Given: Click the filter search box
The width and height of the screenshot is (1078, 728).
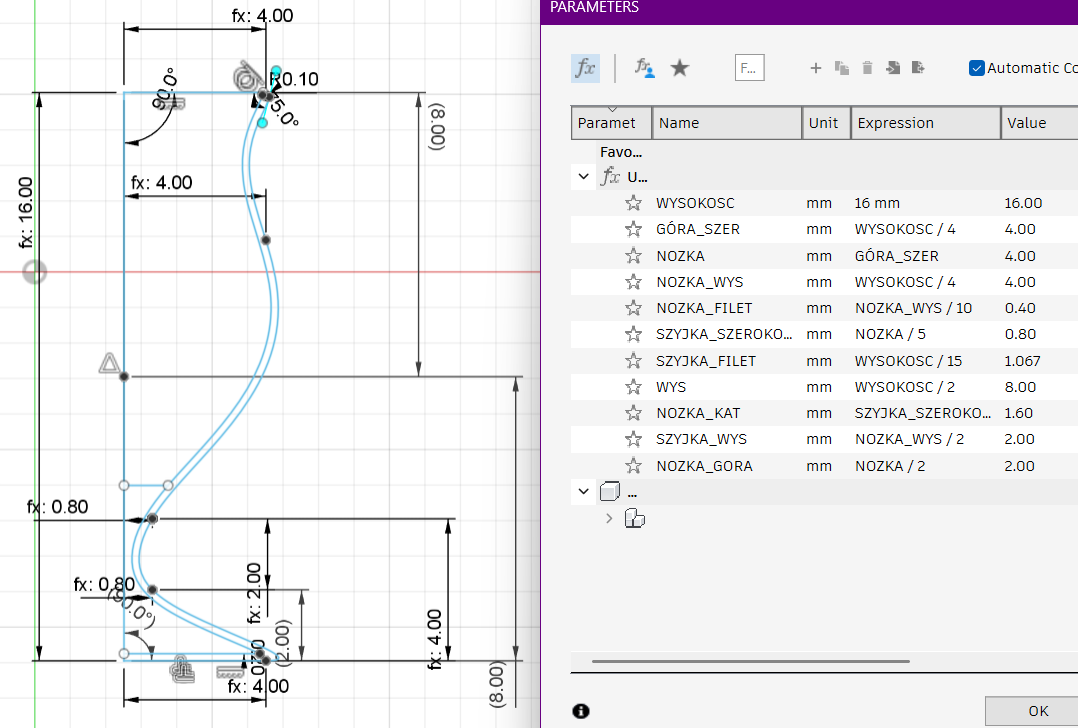Looking at the screenshot, I should click(x=749, y=68).
